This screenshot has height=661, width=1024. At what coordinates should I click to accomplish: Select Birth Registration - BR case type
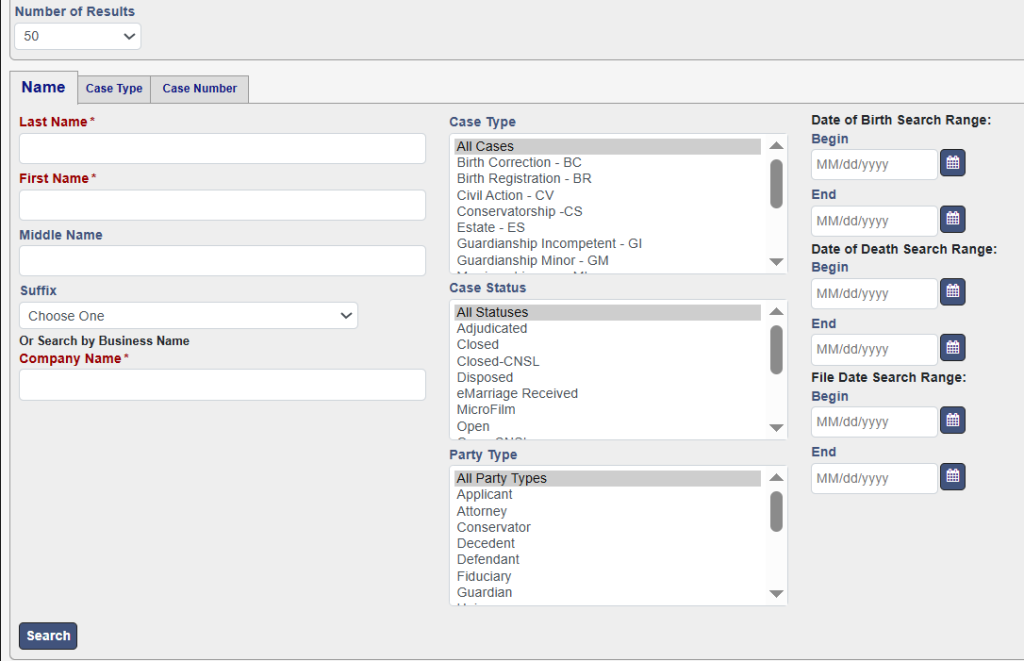coord(608,178)
